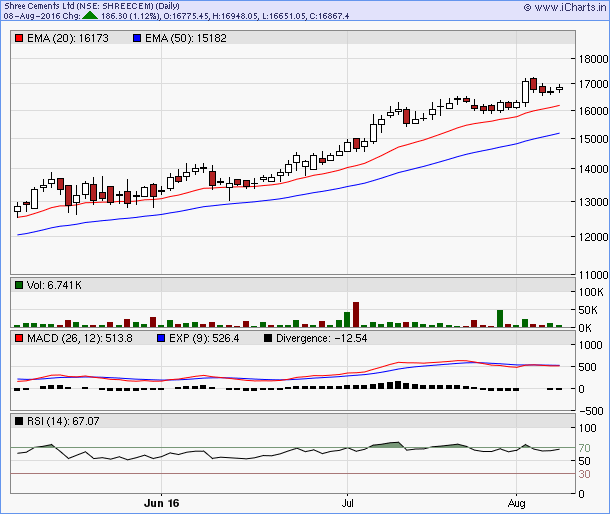Click the 'EXP (9): 526.4' label
This screenshot has height=514, width=610.
pyautogui.click(x=204, y=338)
